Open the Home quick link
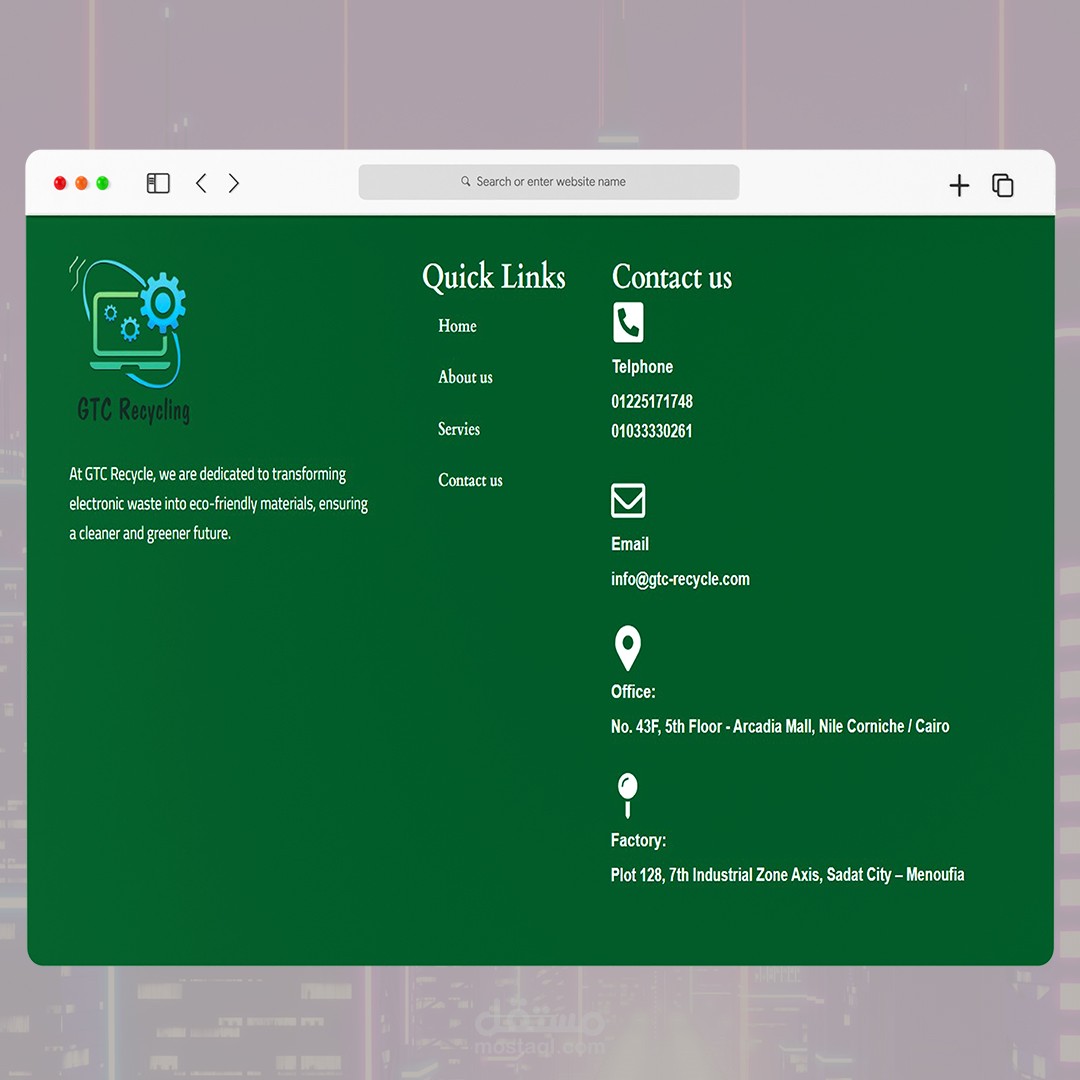This screenshot has width=1080, height=1080. 457,326
